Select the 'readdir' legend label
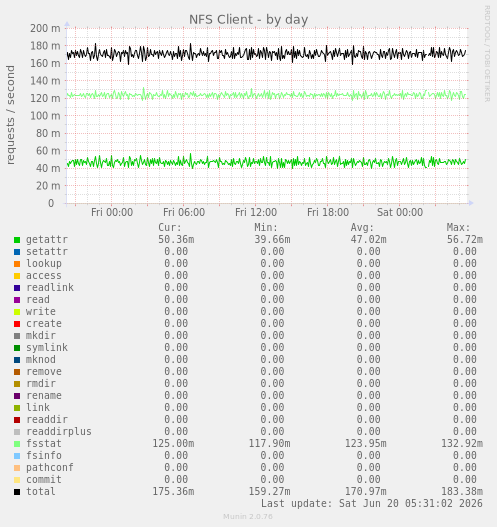This screenshot has width=497, height=527. click(47, 419)
